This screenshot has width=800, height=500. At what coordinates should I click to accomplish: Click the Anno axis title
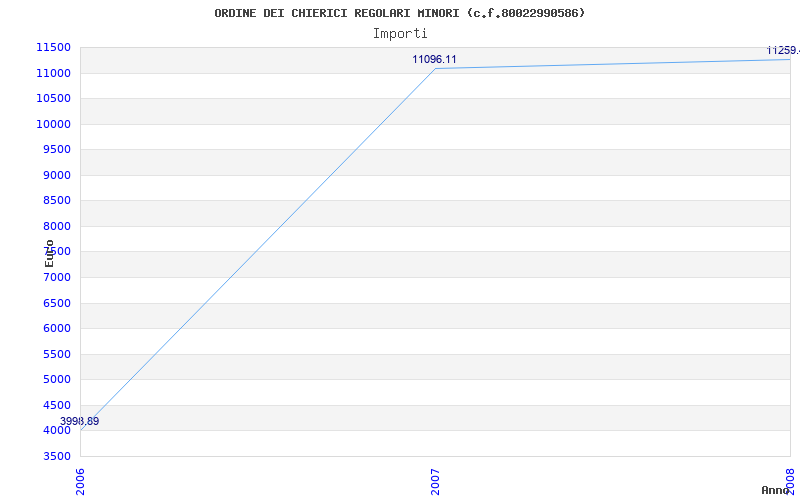[775, 490]
